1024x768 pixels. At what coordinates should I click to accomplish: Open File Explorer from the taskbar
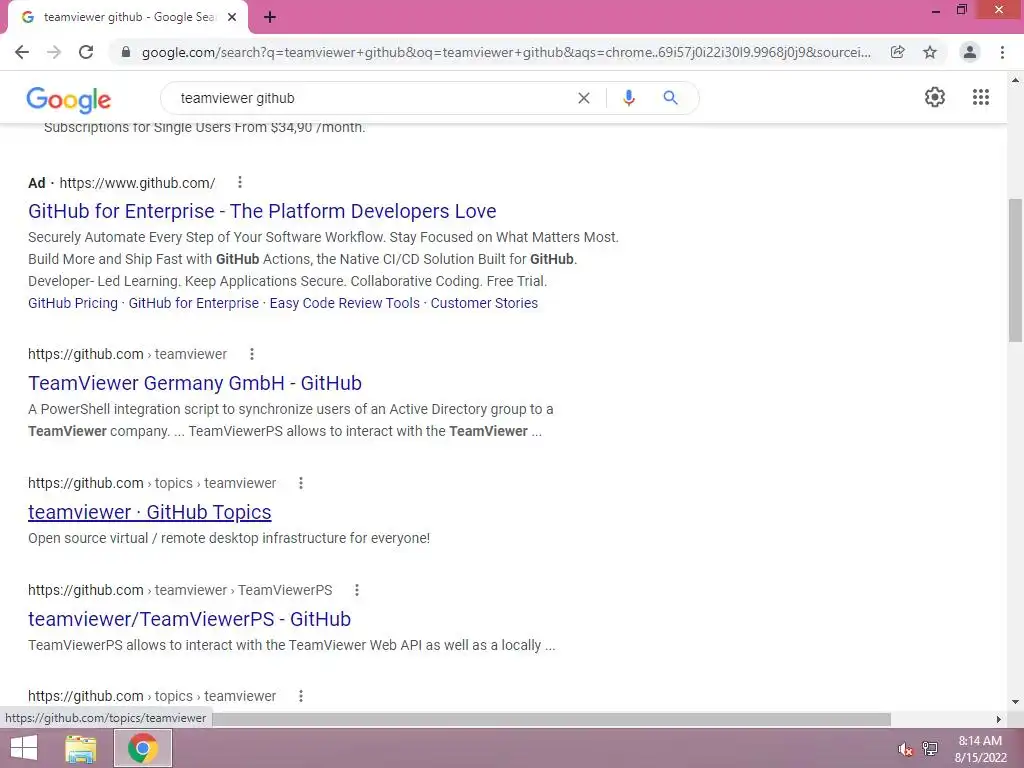pos(81,748)
